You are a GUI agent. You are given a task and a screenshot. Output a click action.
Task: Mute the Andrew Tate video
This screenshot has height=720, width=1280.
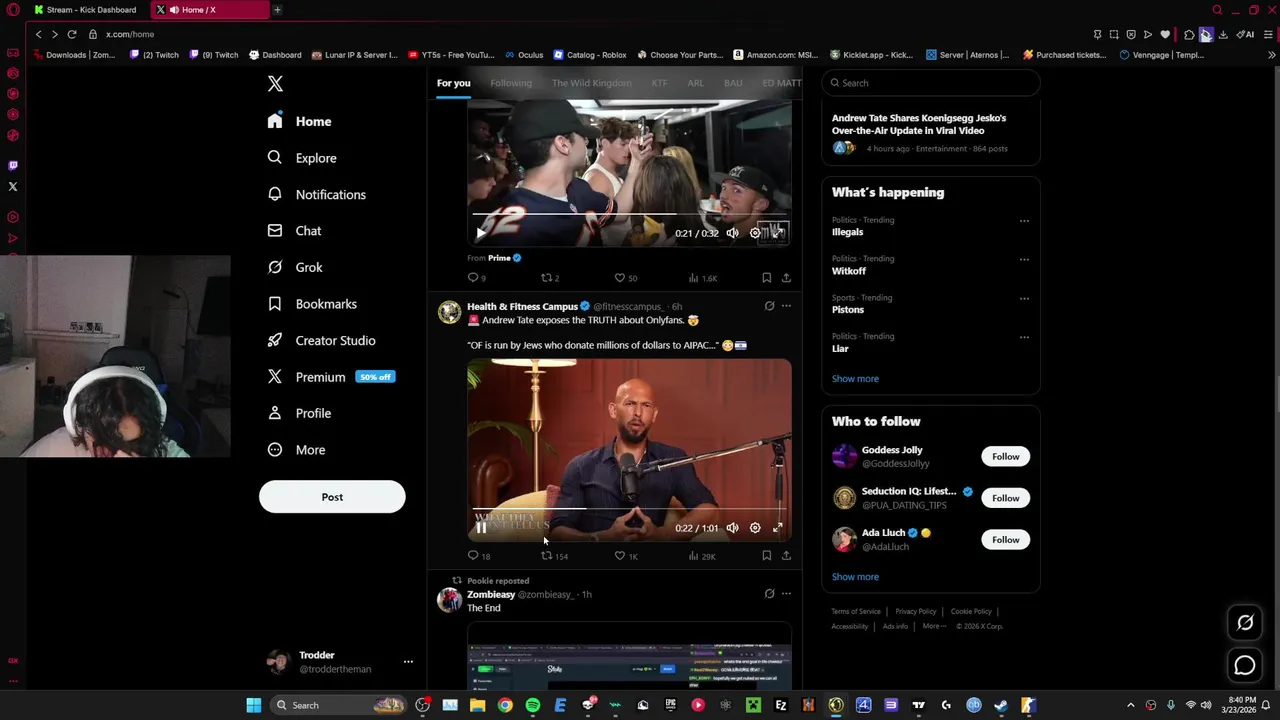[x=732, y=528]
